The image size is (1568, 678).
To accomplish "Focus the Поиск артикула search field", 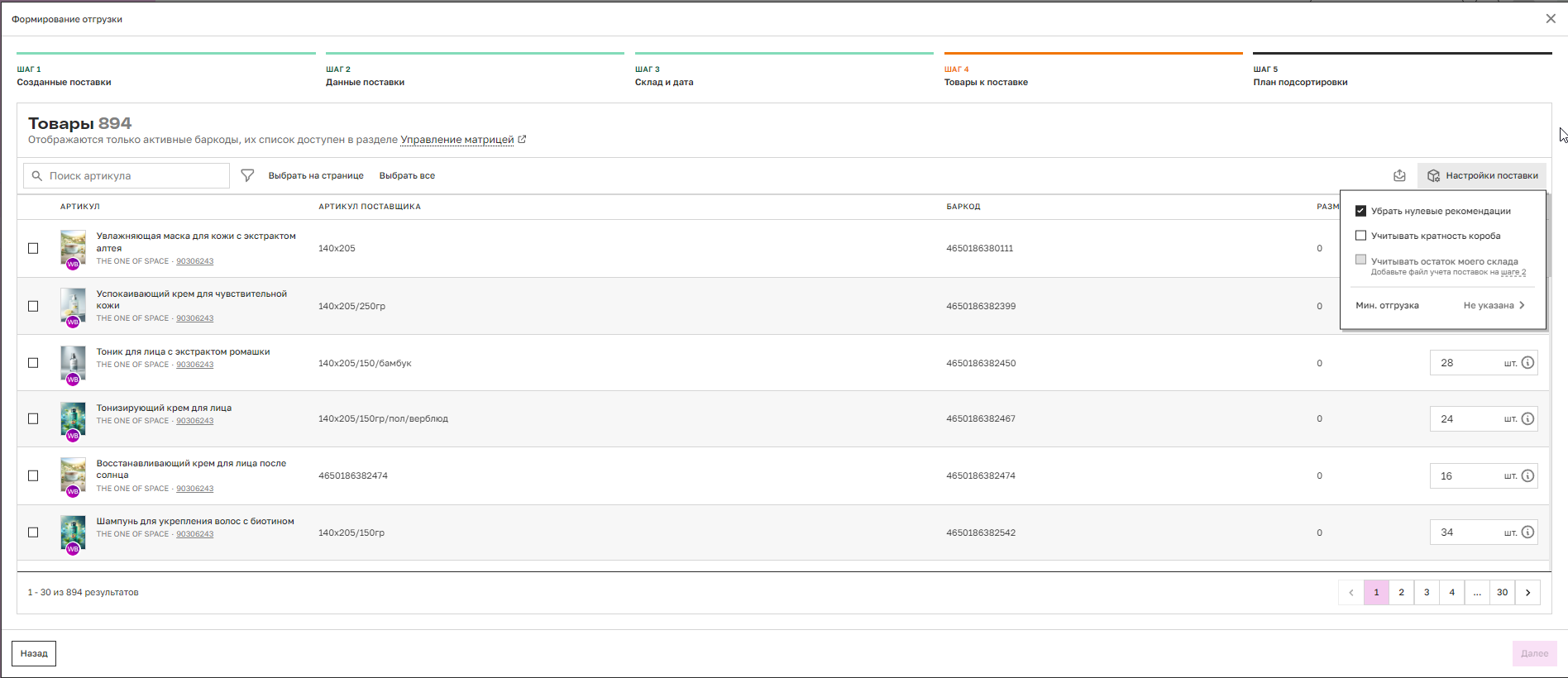I will 127,175.
